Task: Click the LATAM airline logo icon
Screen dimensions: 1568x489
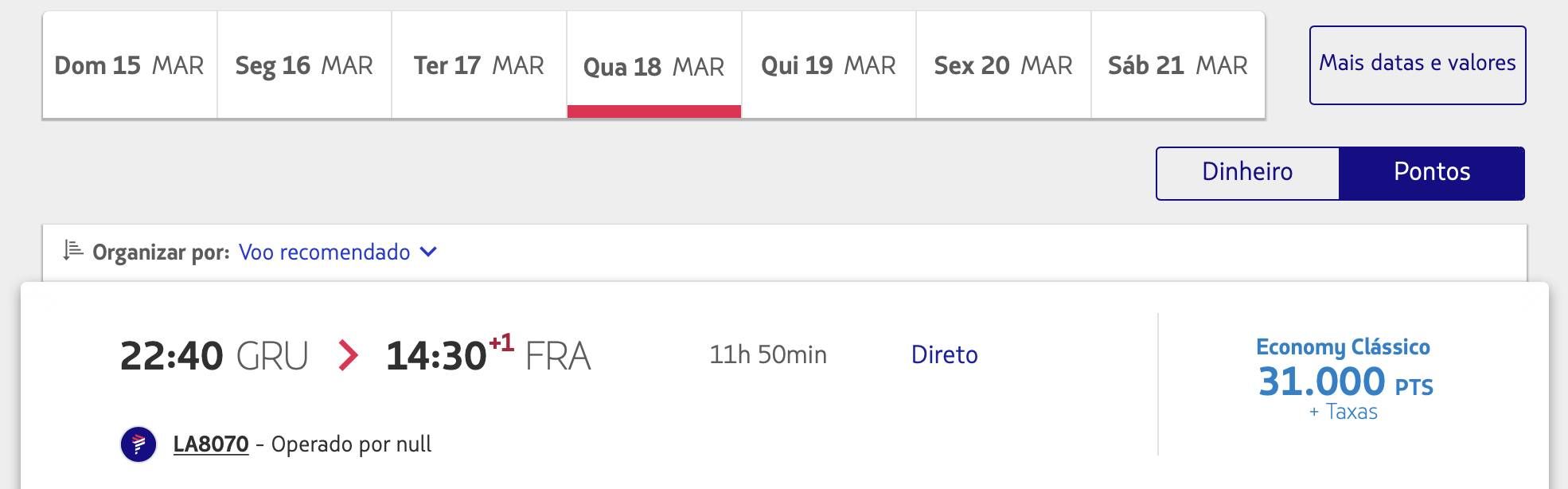Action: tap(138, 444)
